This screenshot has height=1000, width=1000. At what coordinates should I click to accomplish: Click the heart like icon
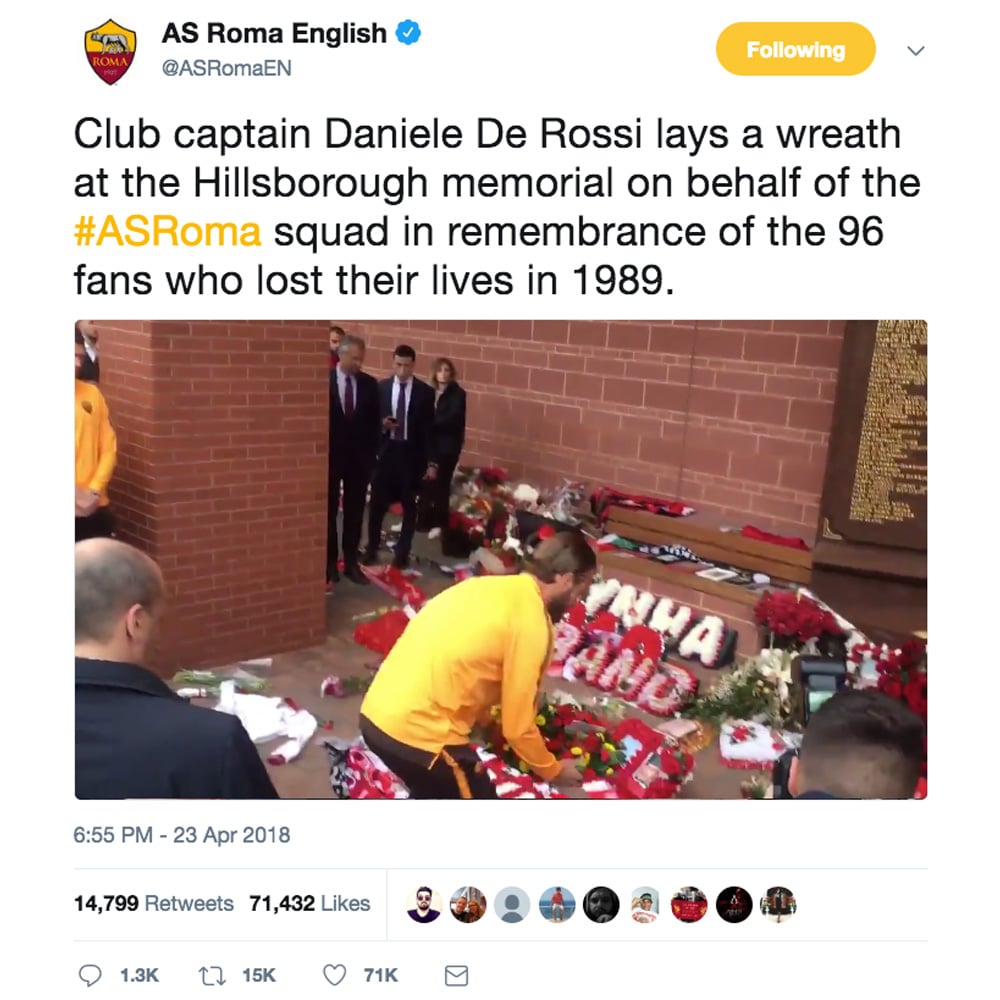point(334,975)
